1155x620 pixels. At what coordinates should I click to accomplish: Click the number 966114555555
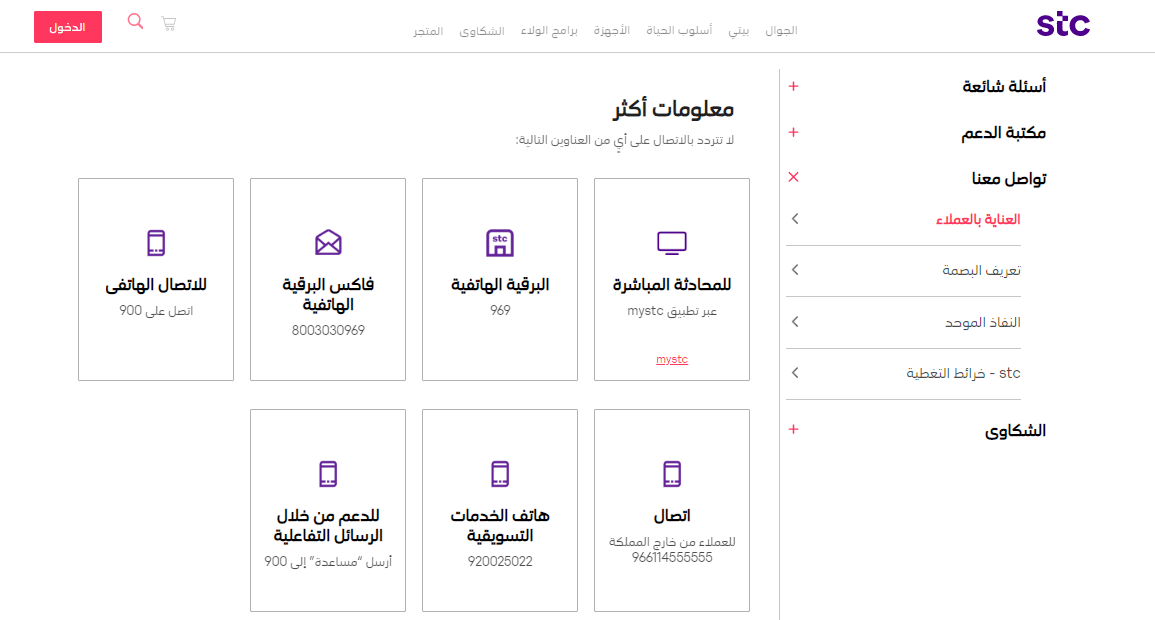click(x=672, y=557)
